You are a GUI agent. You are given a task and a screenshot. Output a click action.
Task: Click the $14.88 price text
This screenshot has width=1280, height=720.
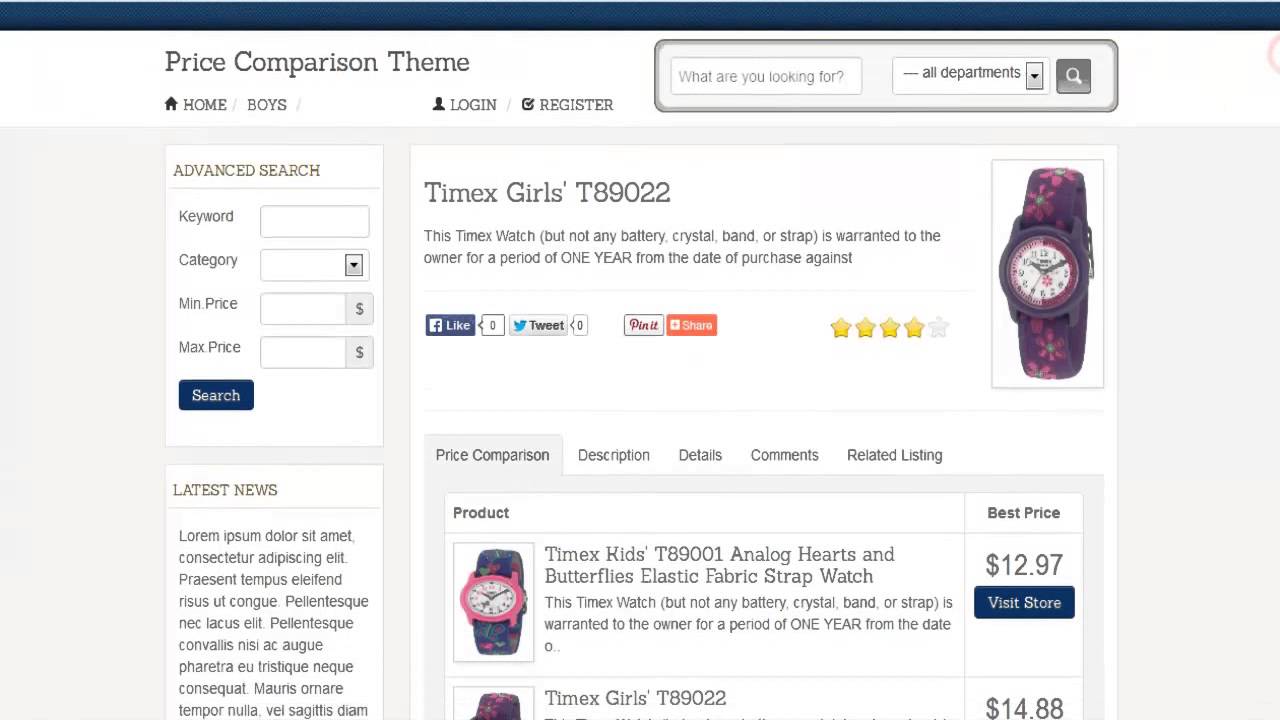point(1024,708)
